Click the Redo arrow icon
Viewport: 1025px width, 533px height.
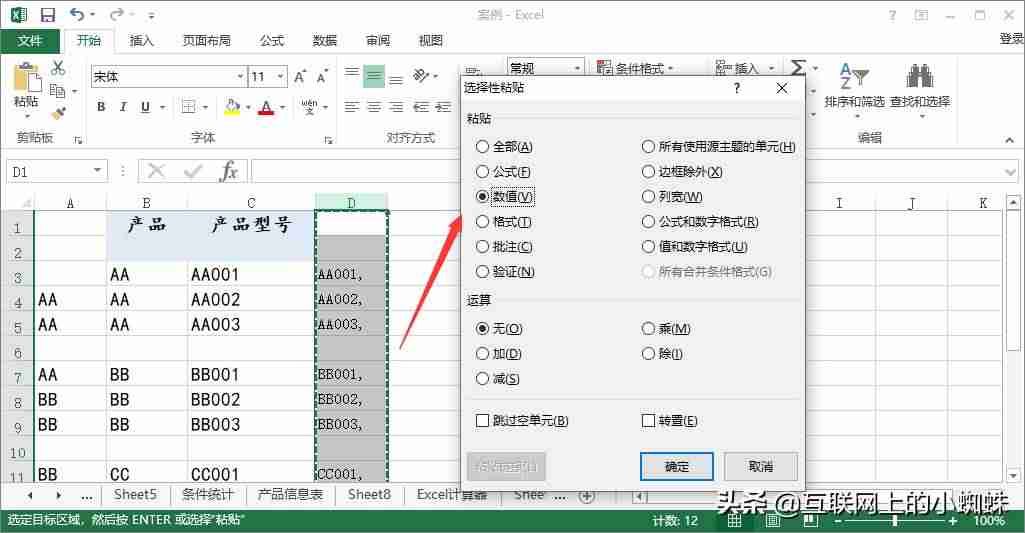point(117,14)
